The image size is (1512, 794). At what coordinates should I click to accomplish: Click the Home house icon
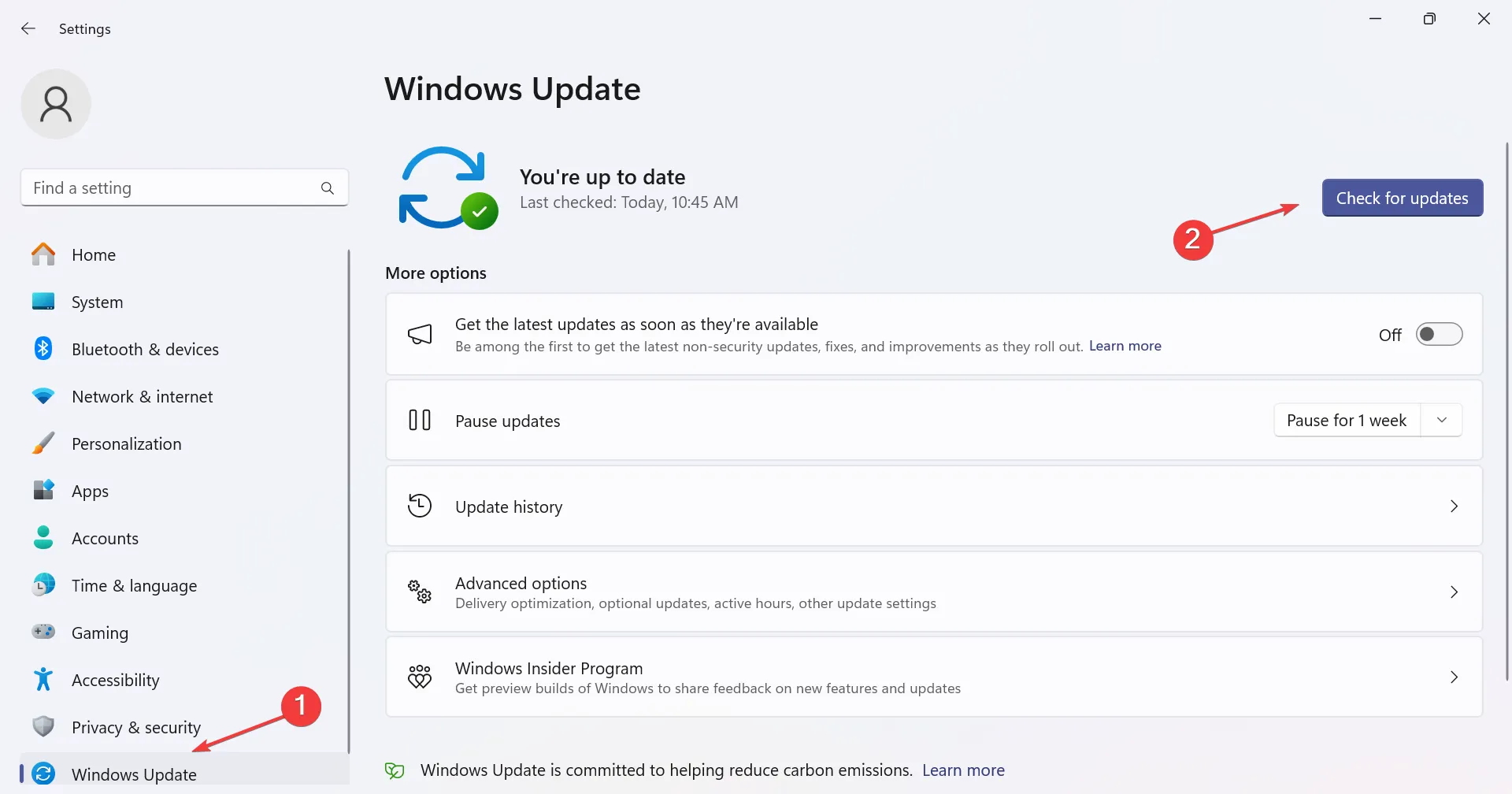click(x=43, y=254)
